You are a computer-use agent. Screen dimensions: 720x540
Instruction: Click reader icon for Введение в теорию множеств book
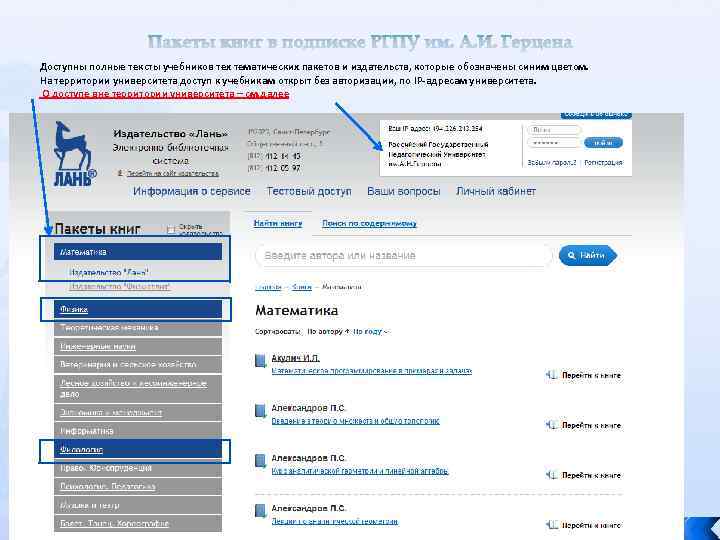(551, 425)
